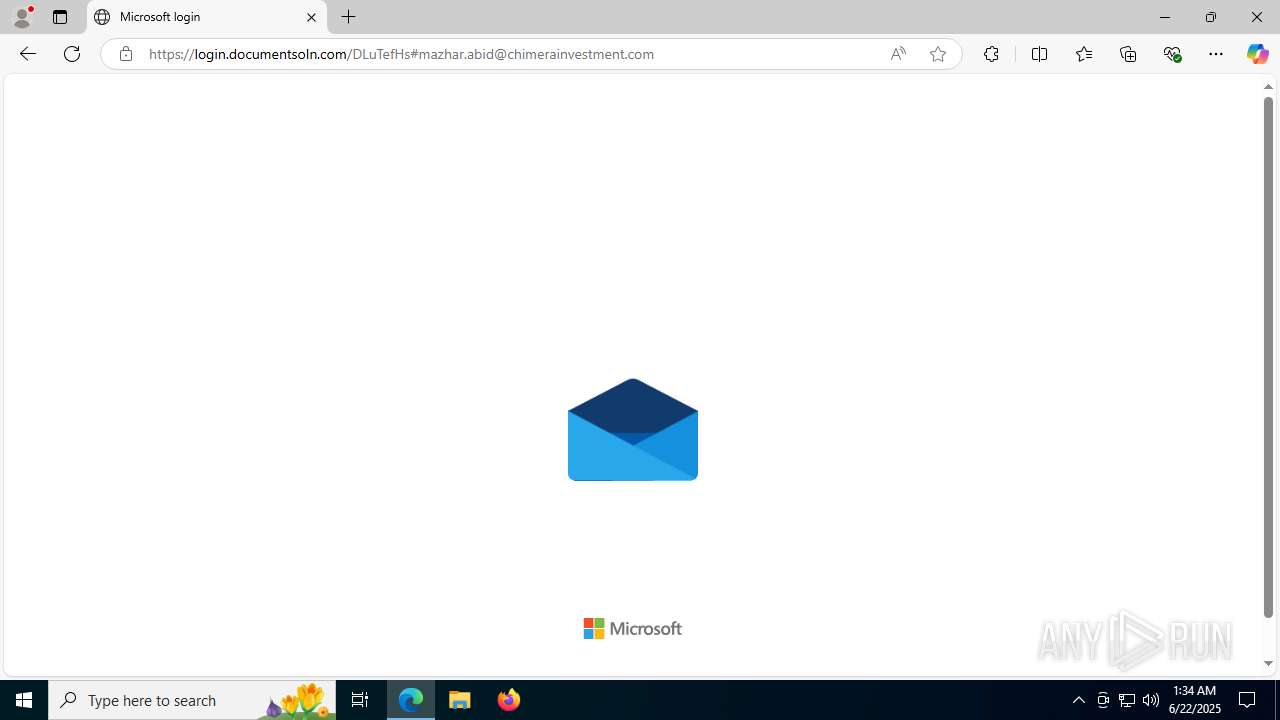Viewport: 1280px width, 720px height.
Task: Restore down the Edge window
Action: click(1211, 17)
